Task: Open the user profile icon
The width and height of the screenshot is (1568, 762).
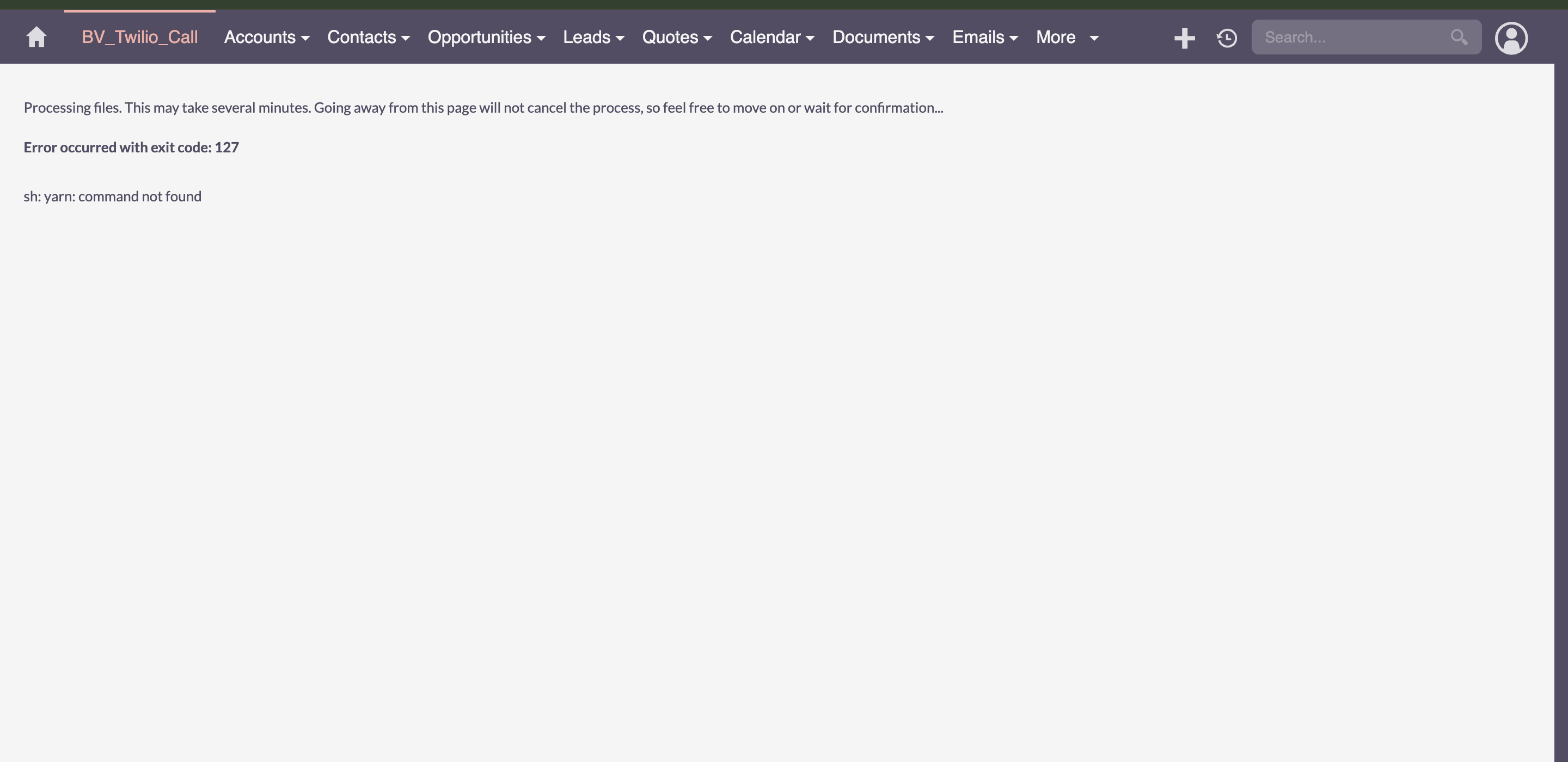Action: 1512,38
